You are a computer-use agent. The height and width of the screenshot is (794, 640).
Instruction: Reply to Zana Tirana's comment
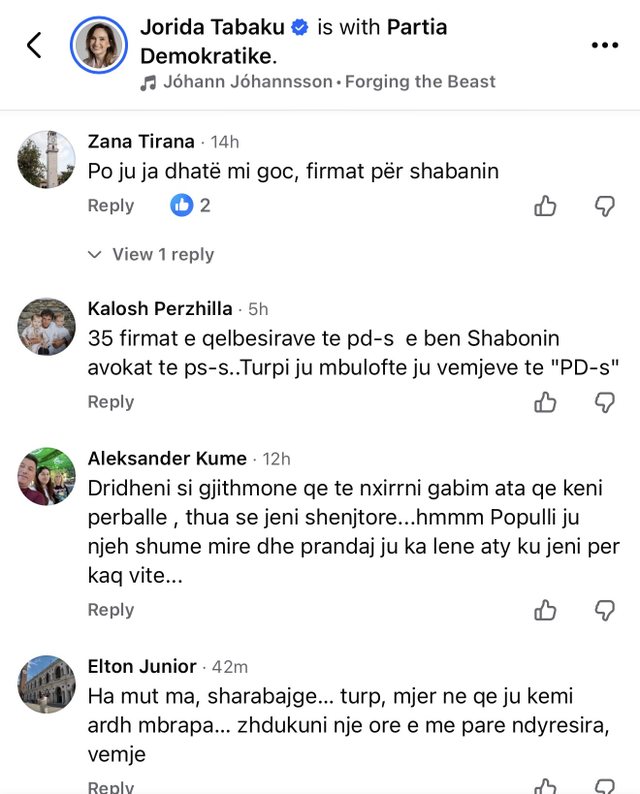click(x=110, y=205)
